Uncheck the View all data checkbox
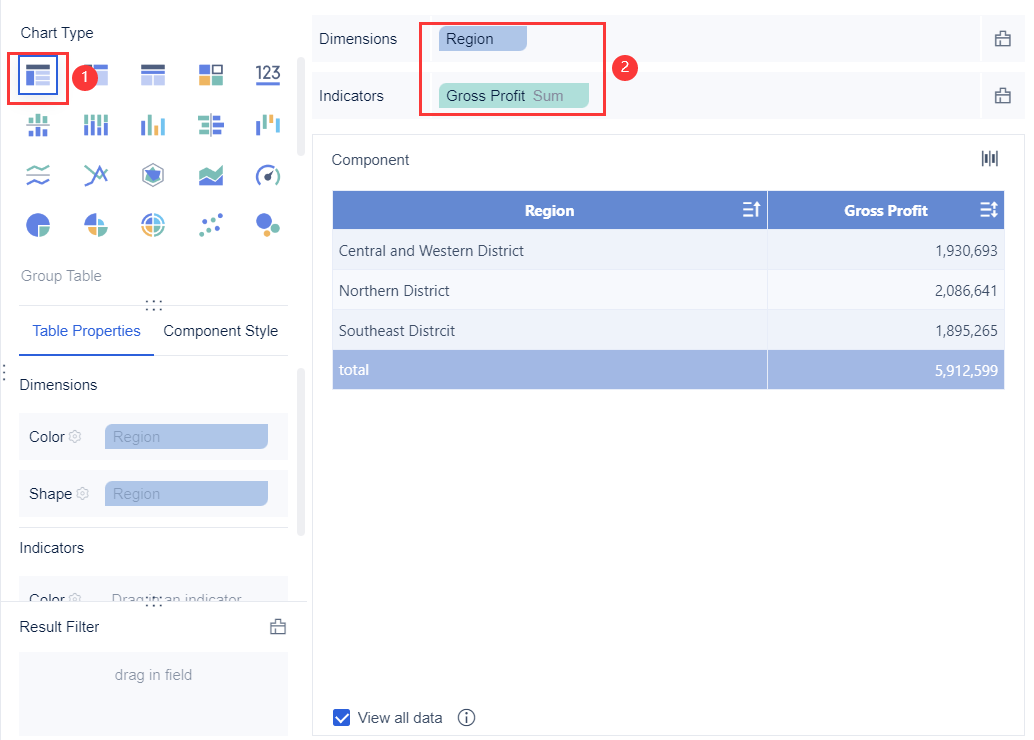 click(x=343, y=717)
